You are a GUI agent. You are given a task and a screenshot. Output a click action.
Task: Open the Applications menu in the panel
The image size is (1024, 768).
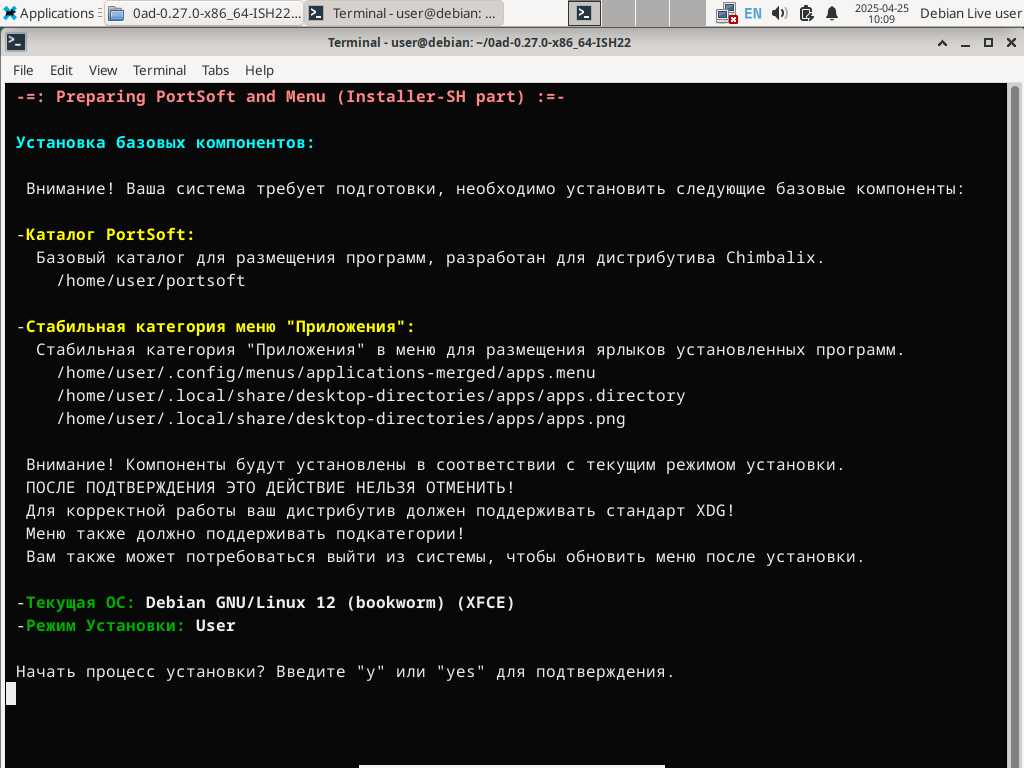point(51,13)
